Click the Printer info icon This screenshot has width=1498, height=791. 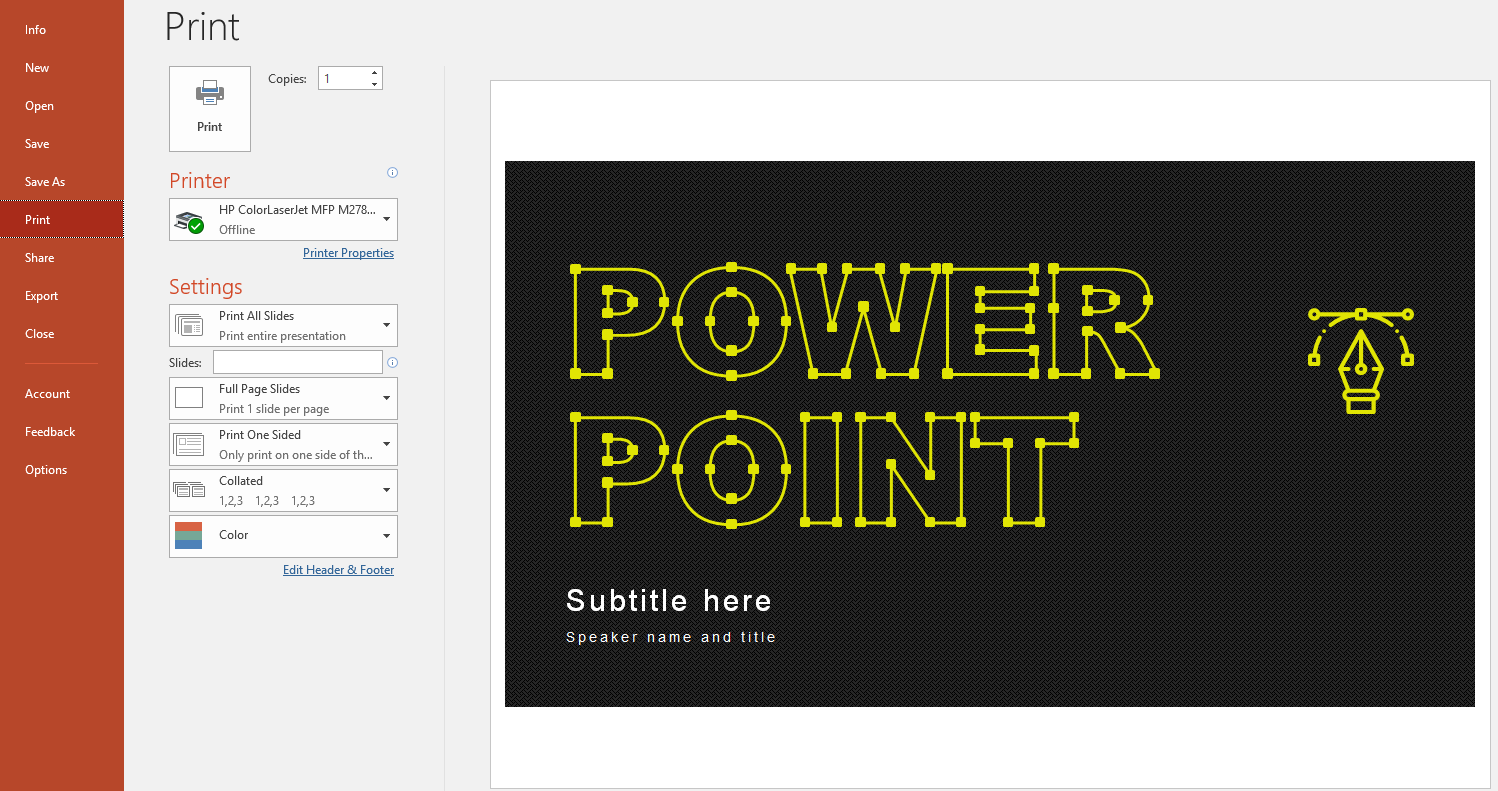click(x=392, y=173)
